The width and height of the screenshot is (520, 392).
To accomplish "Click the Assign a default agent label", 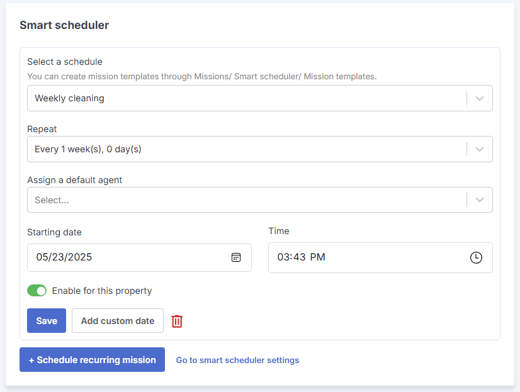I will click(x=74, y=180).
